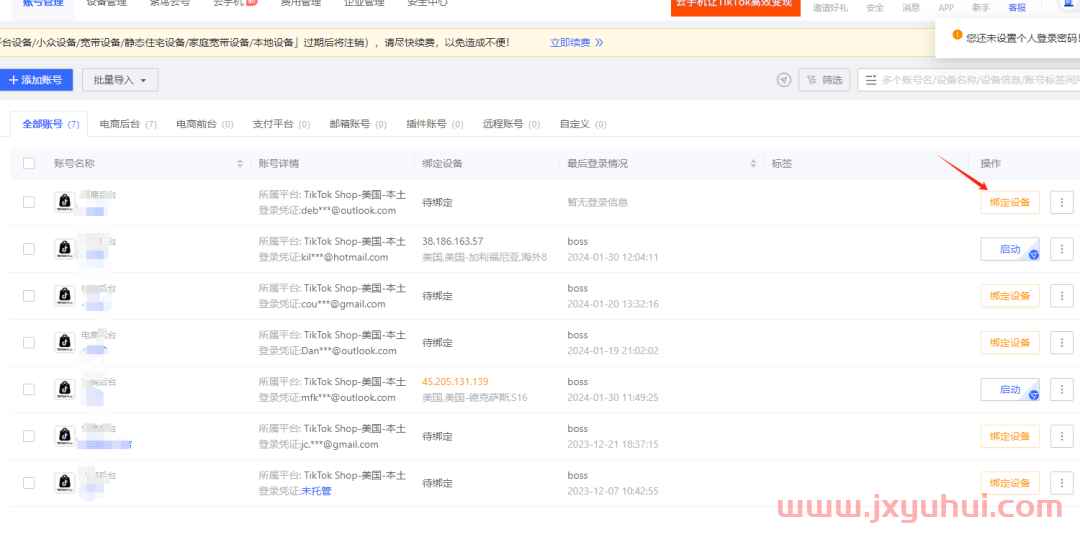Click the TikTok Shop icon in the kil***@hotmail.com row
Image resolution: width=1080 pixels, height=537 pixels.
(65, 249)
